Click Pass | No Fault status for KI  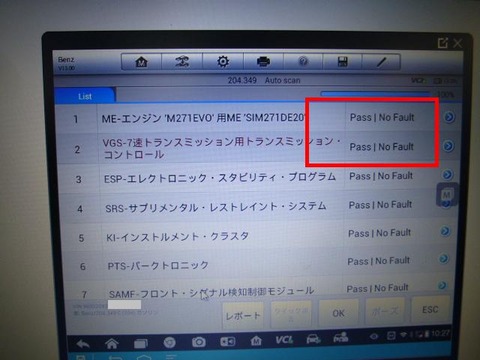point(379,233)
